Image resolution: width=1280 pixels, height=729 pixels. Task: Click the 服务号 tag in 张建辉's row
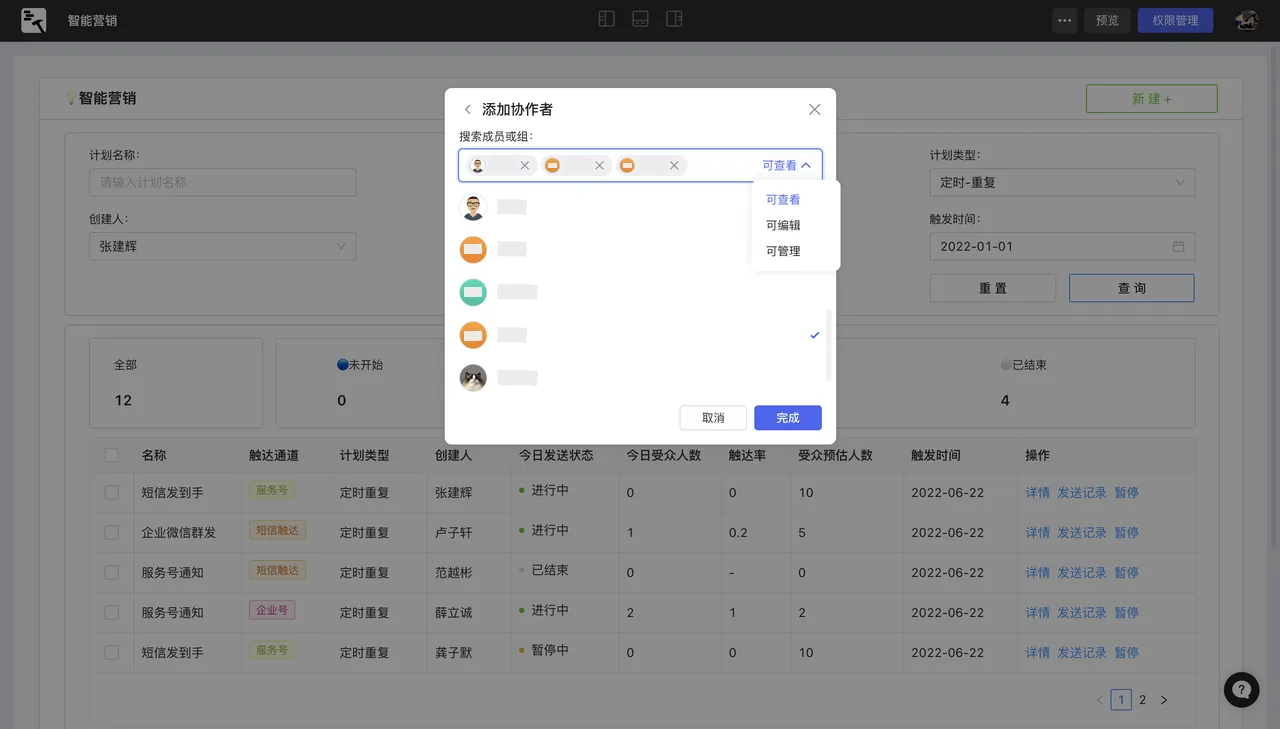pyautogui.click(x=272, y=491)
